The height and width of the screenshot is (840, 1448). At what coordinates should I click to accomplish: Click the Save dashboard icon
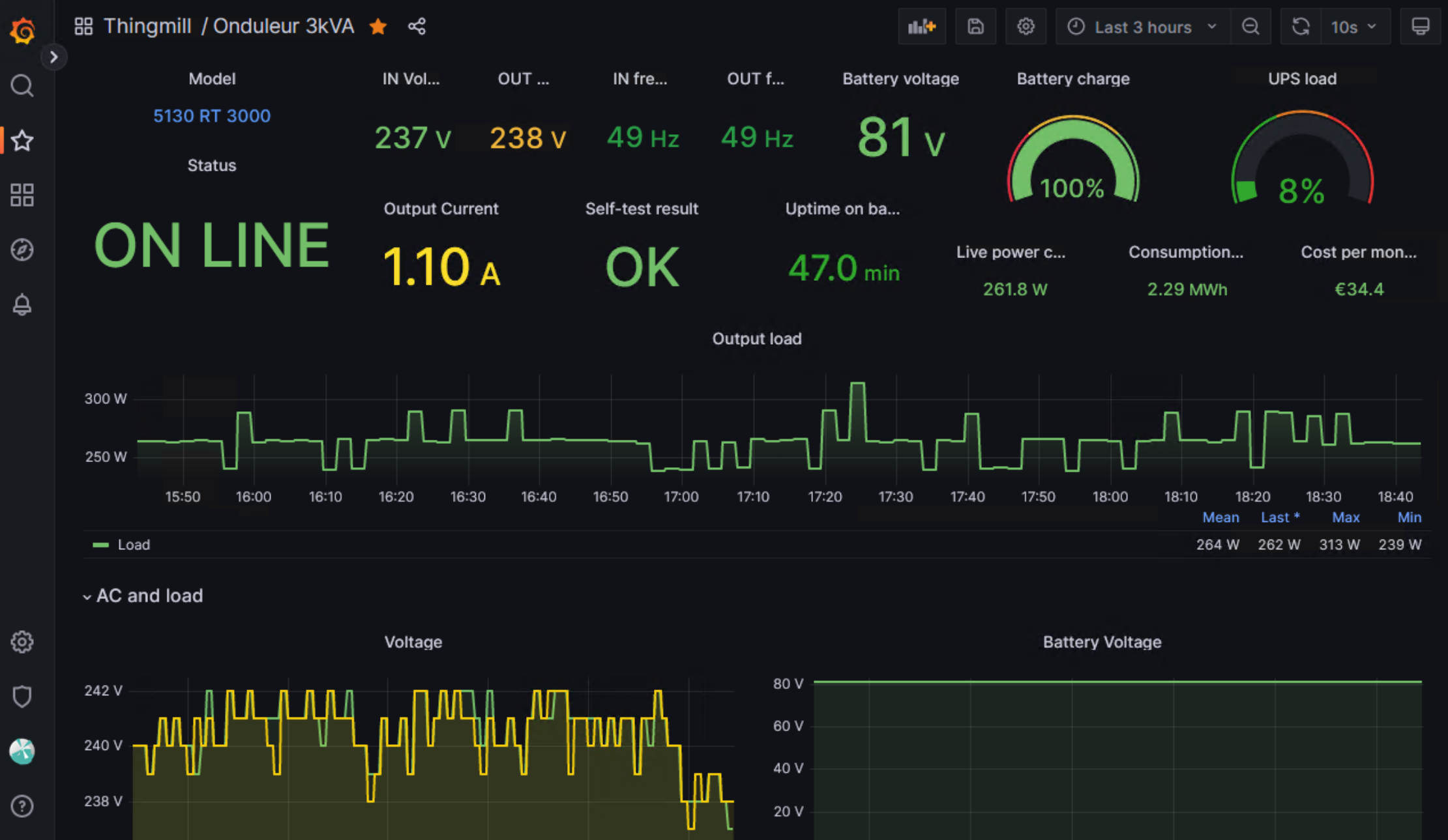pos(975,27)
